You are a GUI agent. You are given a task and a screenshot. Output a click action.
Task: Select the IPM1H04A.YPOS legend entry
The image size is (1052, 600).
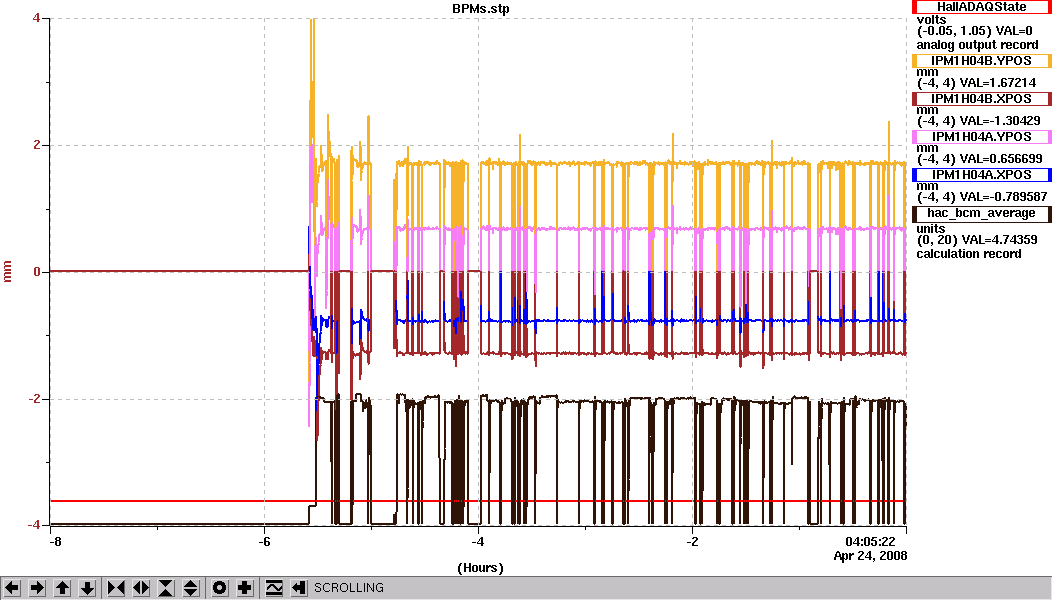point(982,137)
